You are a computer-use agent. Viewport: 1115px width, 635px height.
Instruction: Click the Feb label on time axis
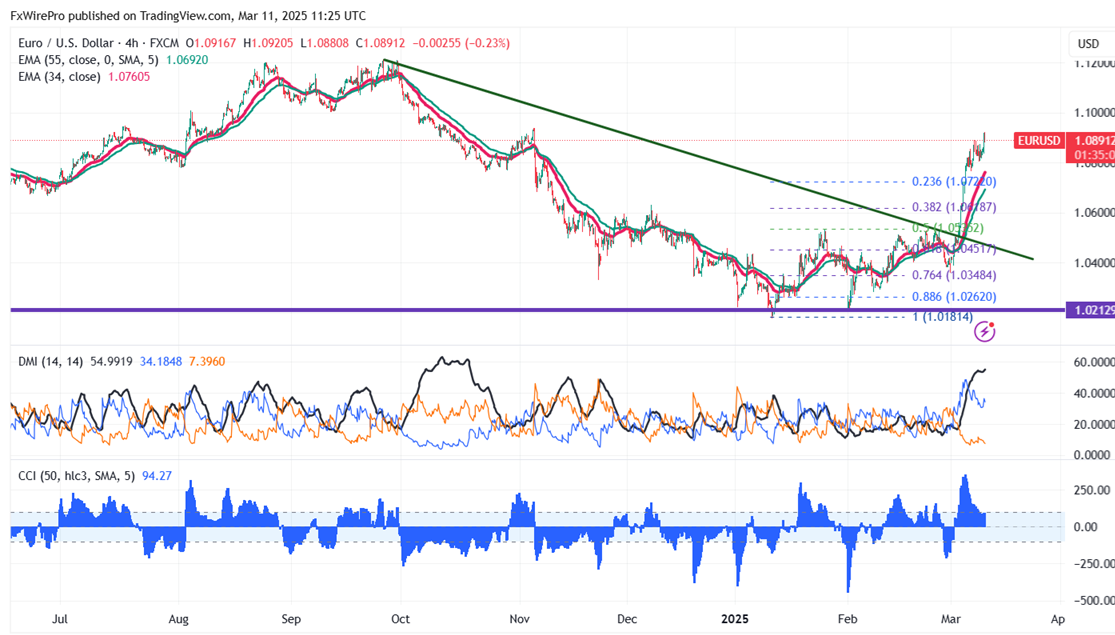[847, 619]
